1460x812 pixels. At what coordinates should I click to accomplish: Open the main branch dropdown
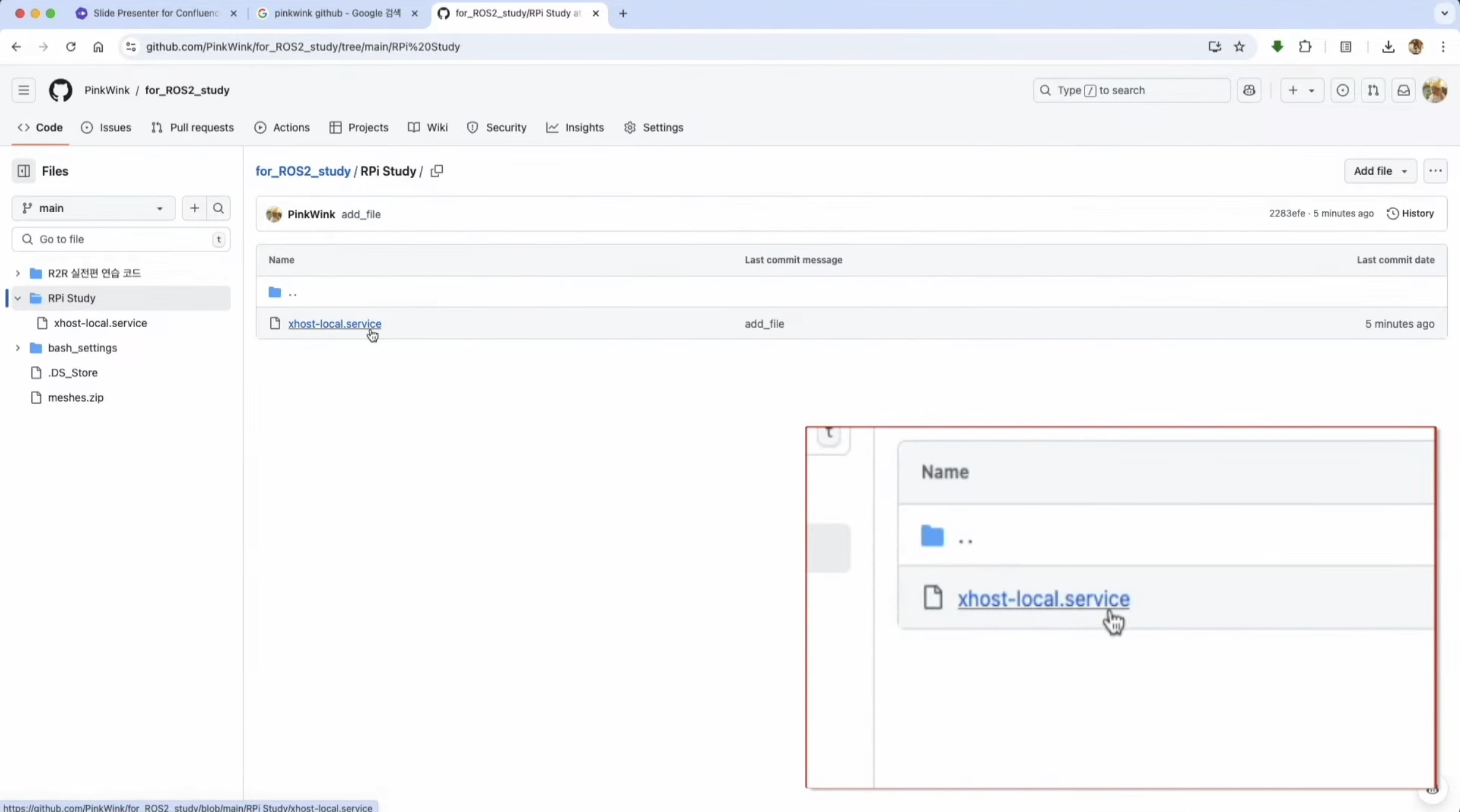click(x=93, y=209)
